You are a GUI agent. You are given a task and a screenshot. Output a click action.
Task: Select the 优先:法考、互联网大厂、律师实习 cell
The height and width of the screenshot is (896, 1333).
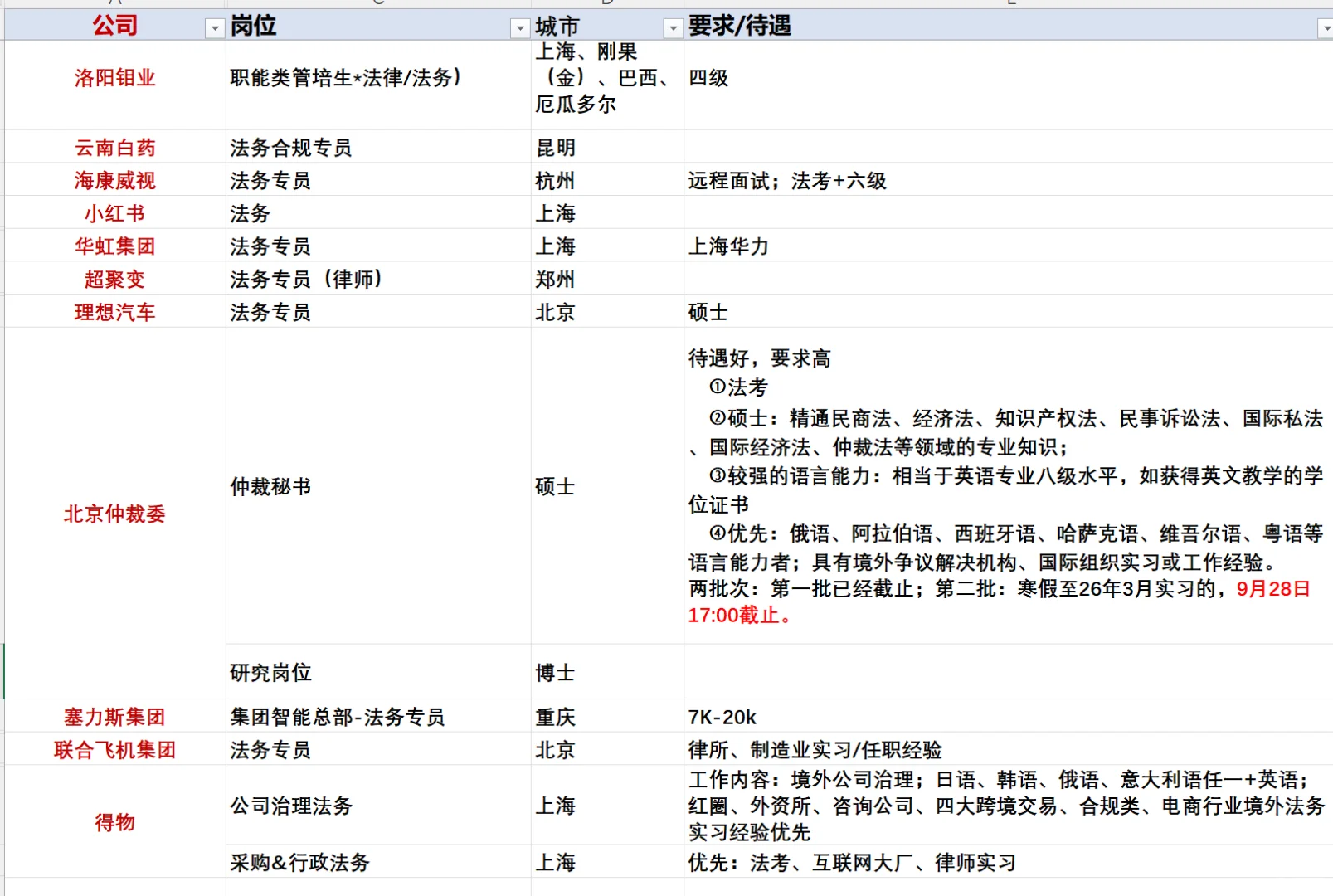point(1009,862)
